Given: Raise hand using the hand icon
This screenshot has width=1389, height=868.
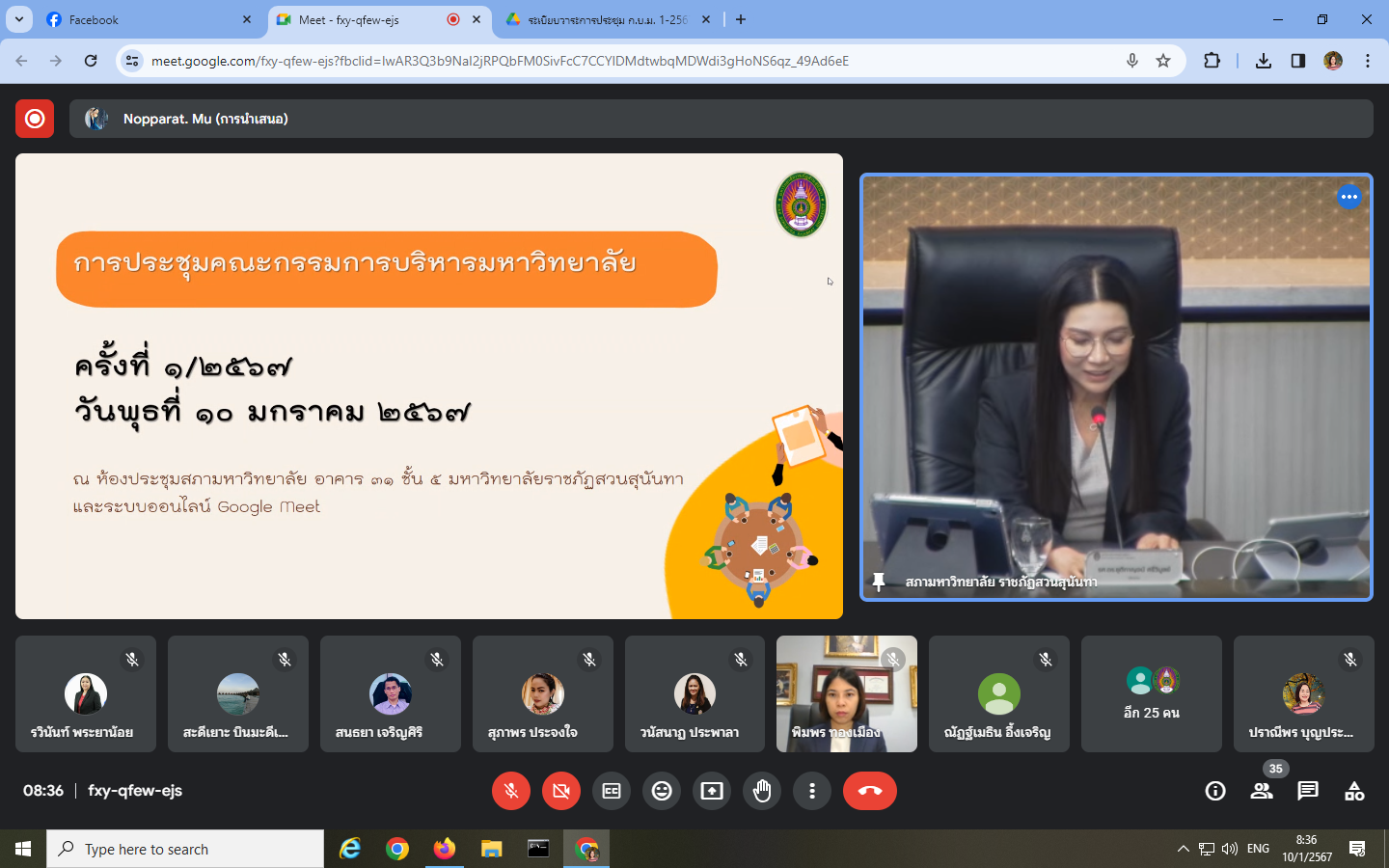Looking at the screenshot, I should (x=762, y=791).
